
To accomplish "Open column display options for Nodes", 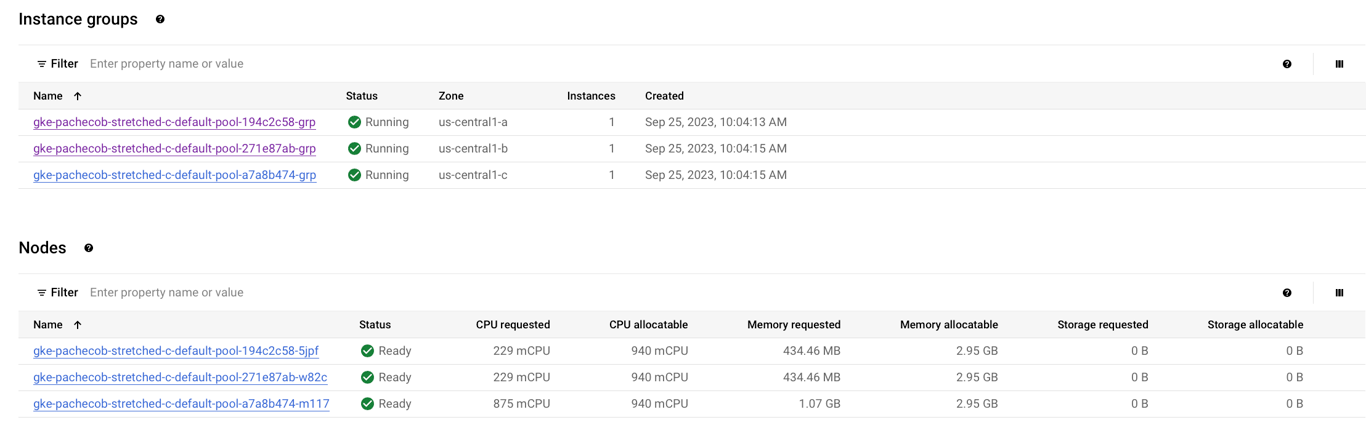I will coord(1339,293).
